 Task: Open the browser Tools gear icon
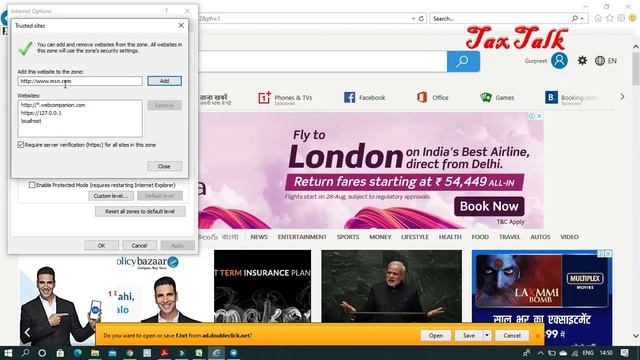tap(621, 18)
